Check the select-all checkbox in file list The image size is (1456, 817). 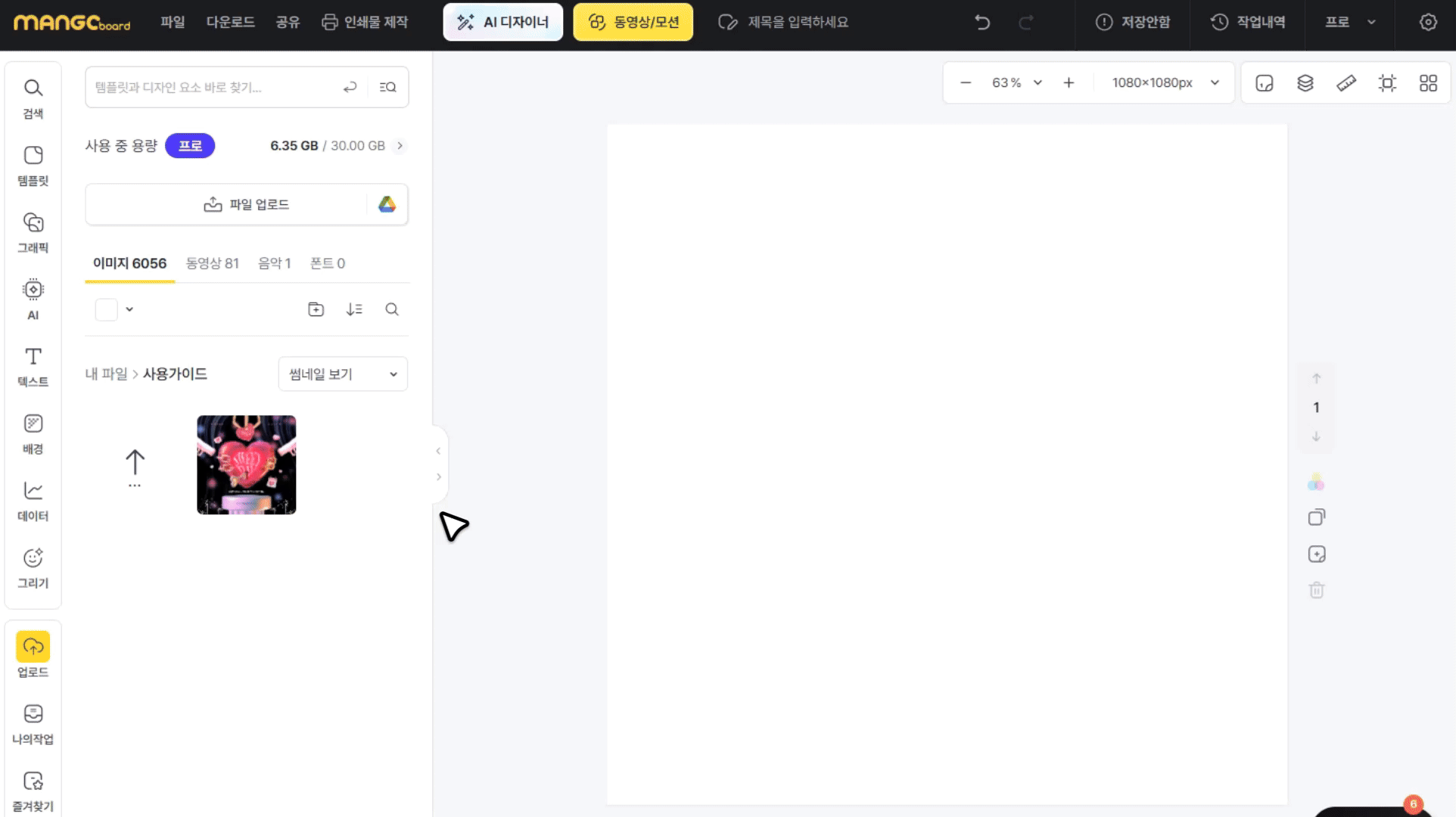[106, 309]
